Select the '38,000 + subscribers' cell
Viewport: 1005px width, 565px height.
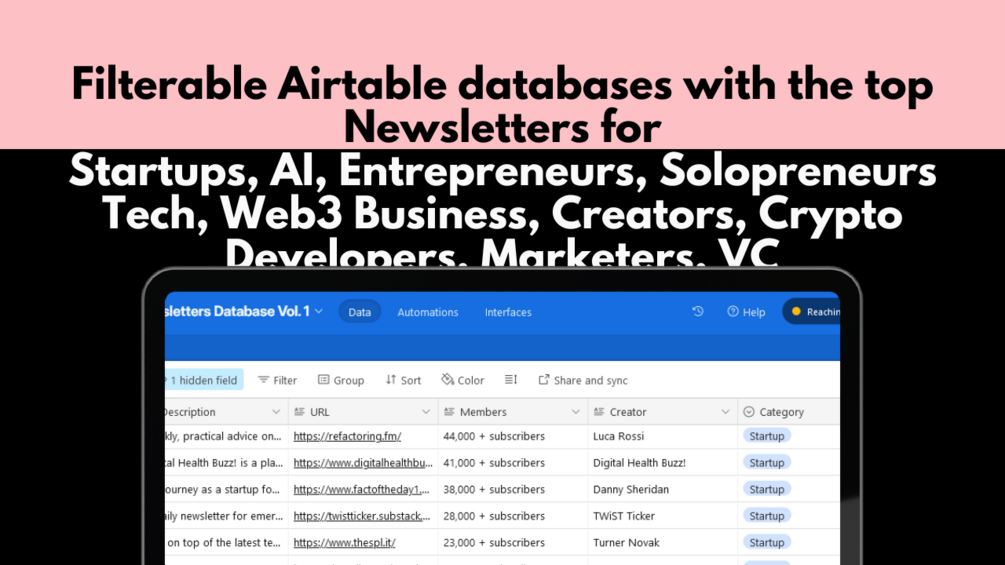(513, 489)
